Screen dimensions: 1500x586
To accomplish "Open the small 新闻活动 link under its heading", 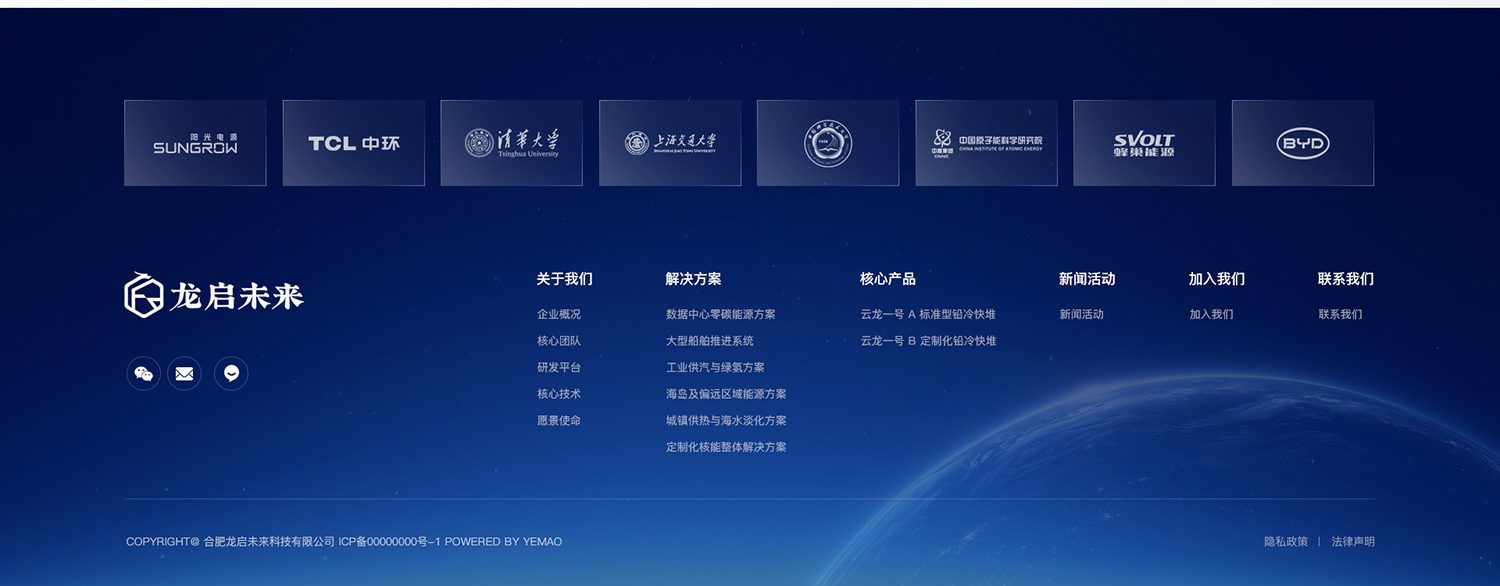I will click(1082, 314).
